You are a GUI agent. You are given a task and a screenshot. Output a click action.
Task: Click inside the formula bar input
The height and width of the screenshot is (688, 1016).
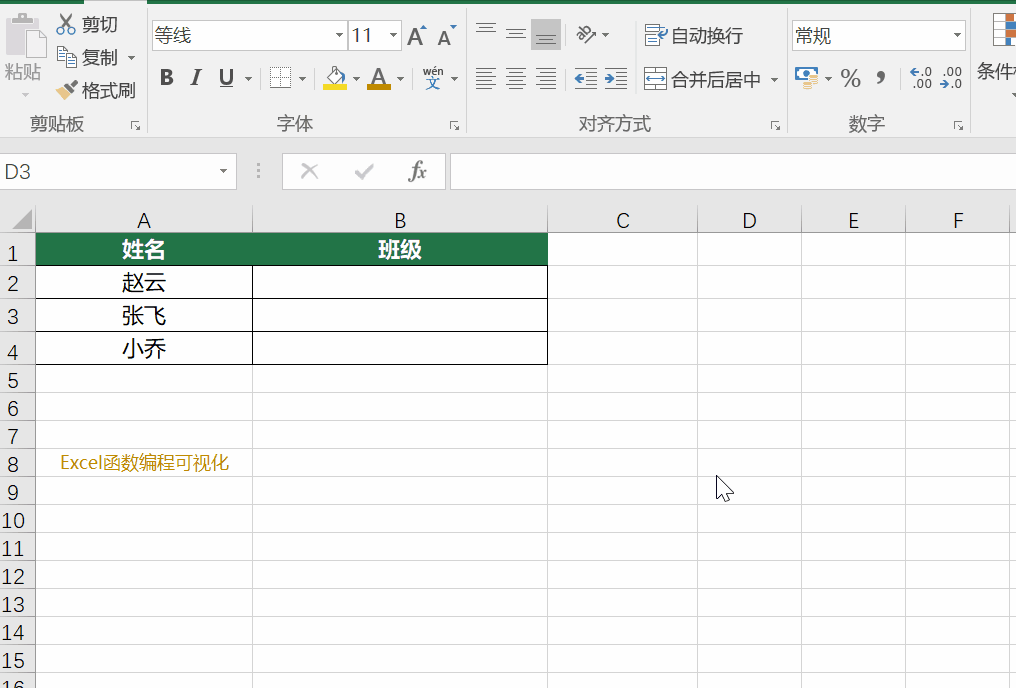click(x=733, y=172)
